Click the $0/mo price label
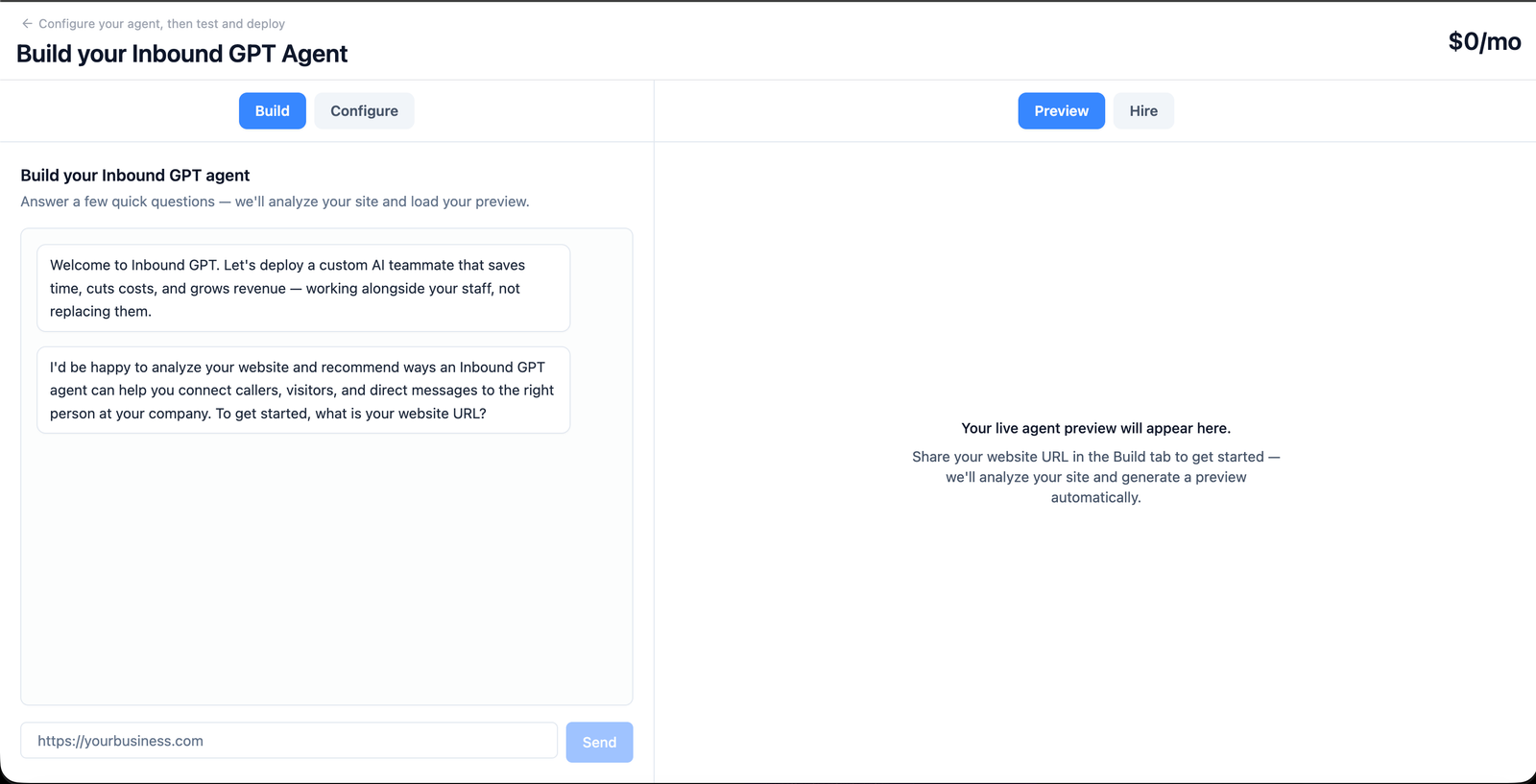Image resolution: width=1536 pixels, height=784 pixels. (1484, 41)
